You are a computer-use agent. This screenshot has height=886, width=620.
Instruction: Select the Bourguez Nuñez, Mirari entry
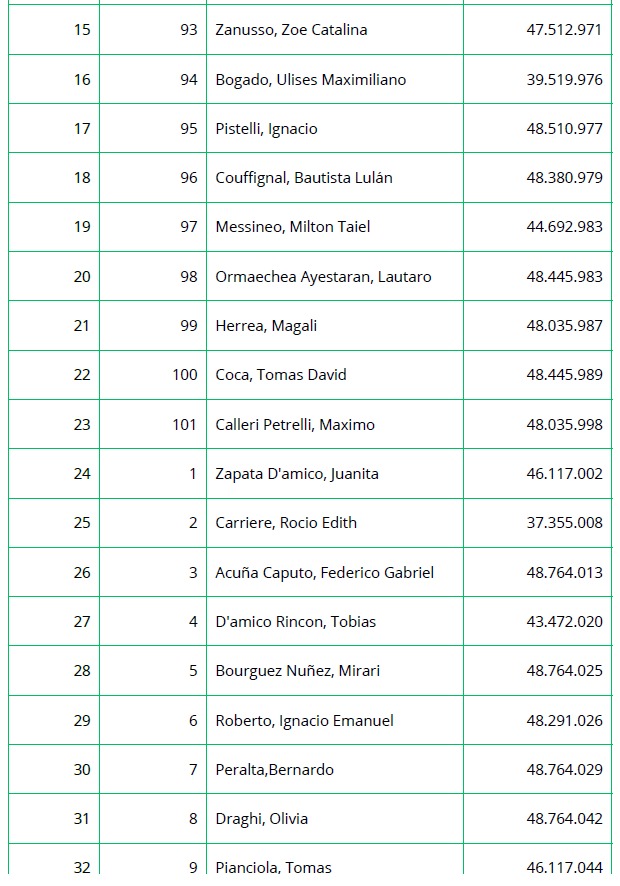pos(297,671)
